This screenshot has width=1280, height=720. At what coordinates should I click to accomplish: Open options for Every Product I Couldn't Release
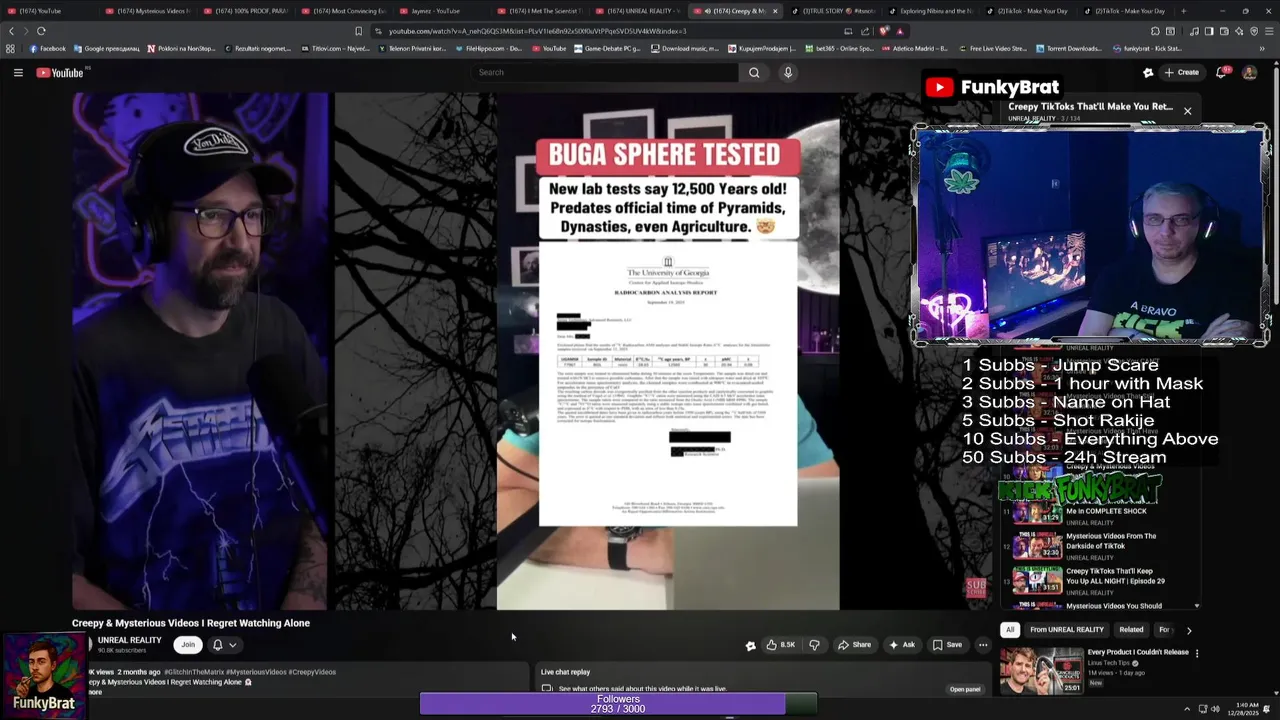1197,653
